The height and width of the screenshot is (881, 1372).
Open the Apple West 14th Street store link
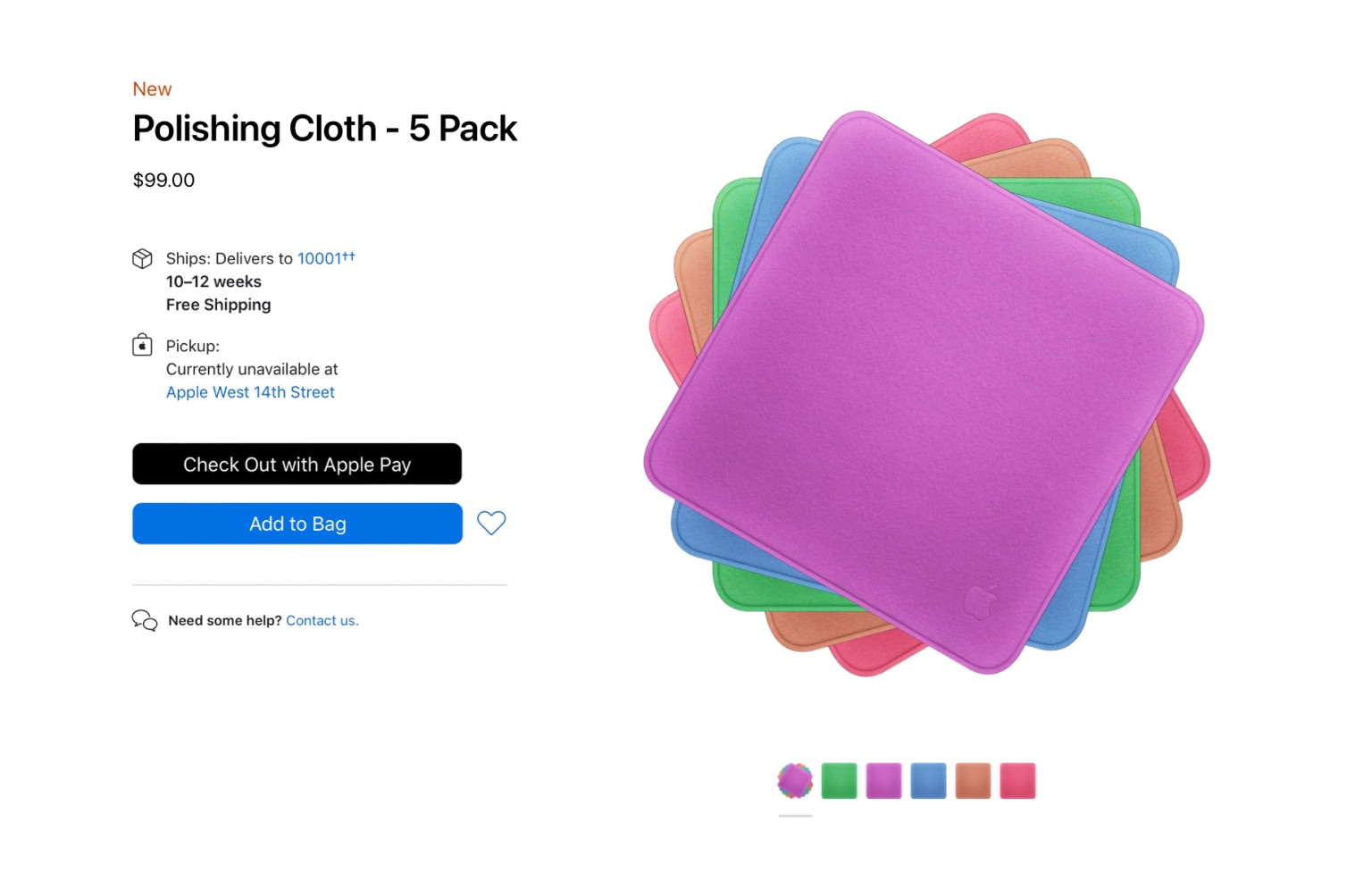pyautogui.click(x=250, y=392)
